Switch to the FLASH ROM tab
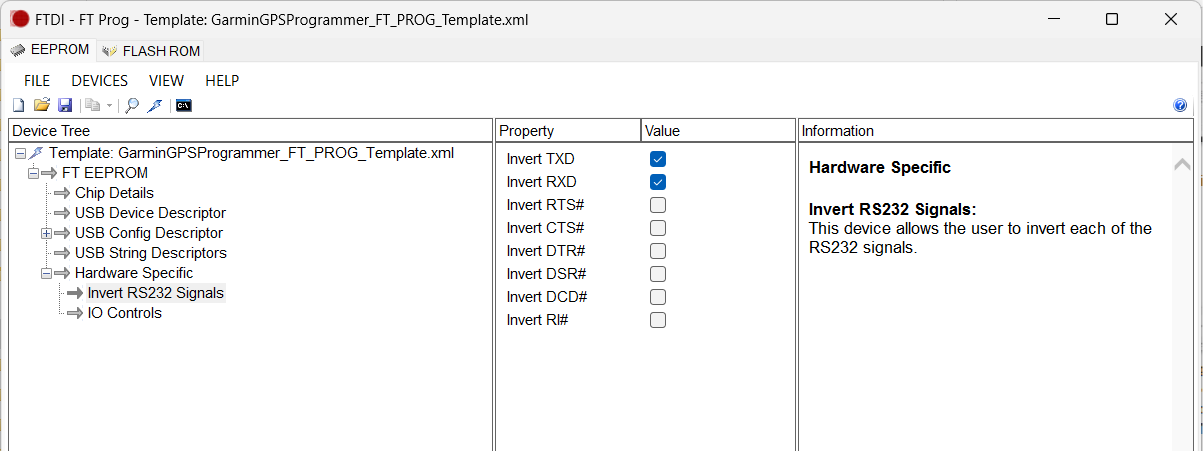This screenshot has width=1203, height=451. (x=152, y=51)
